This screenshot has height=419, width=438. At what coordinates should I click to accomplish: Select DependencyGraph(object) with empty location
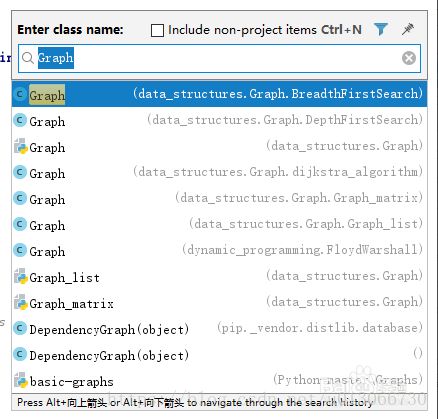pos(219,354)
